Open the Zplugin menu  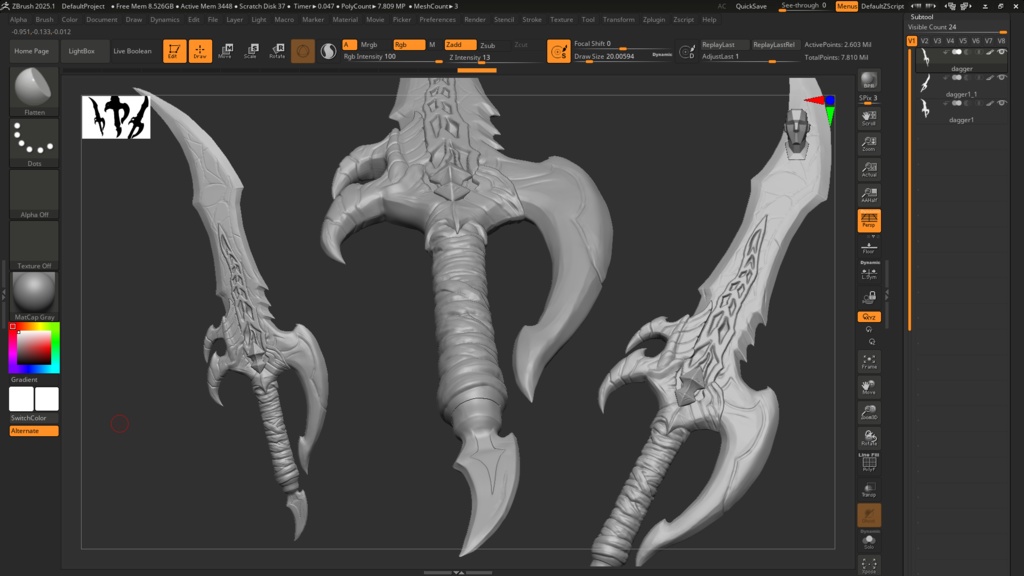pyautogui.click(x=654, y=20)
